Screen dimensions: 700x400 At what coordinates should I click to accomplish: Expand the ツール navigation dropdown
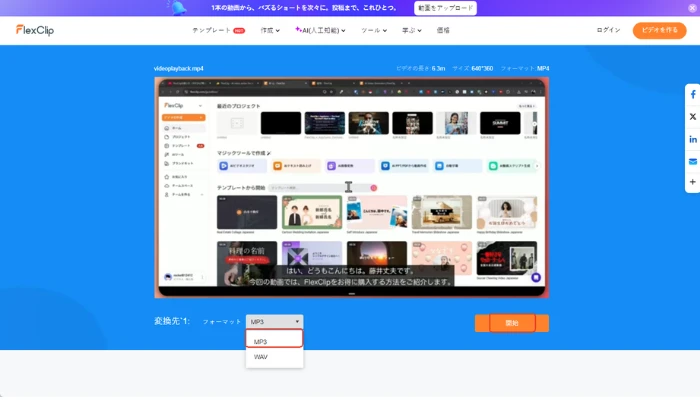tap(374, 30)
